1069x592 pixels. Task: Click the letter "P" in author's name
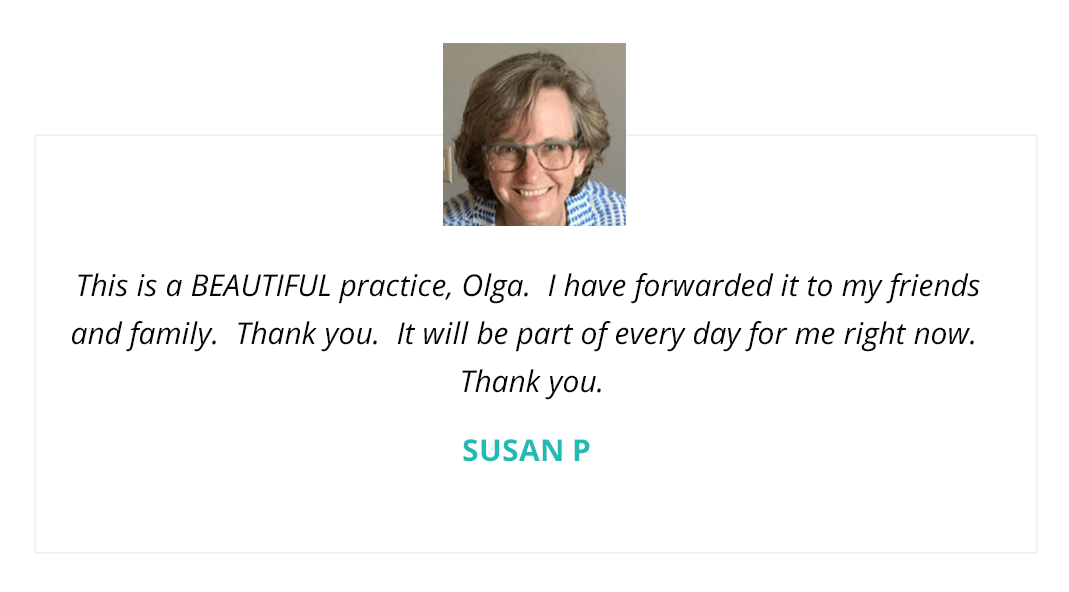(581, 451)
